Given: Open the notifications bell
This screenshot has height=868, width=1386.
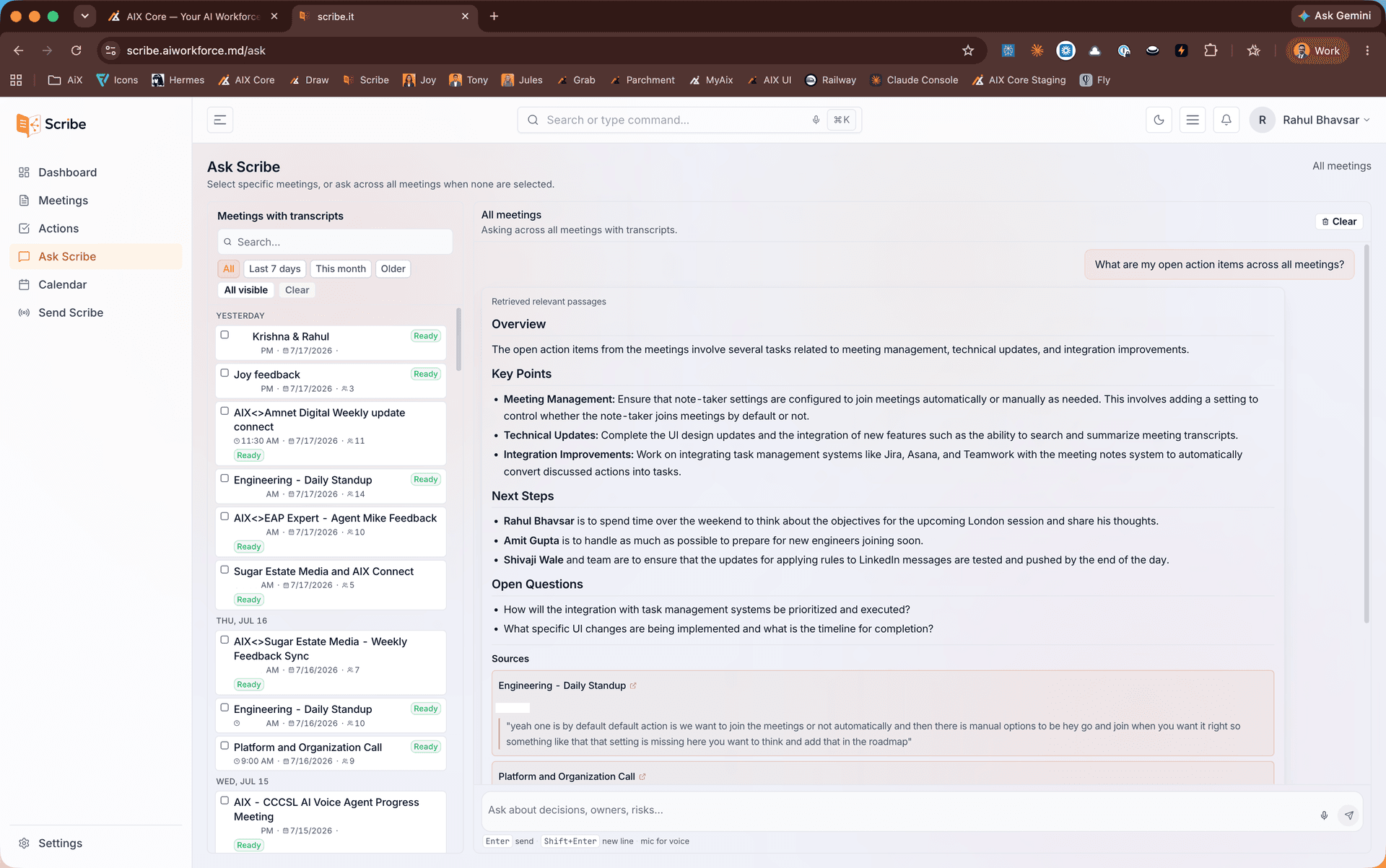Looking at the screenshot, I should click(1226, 120).
